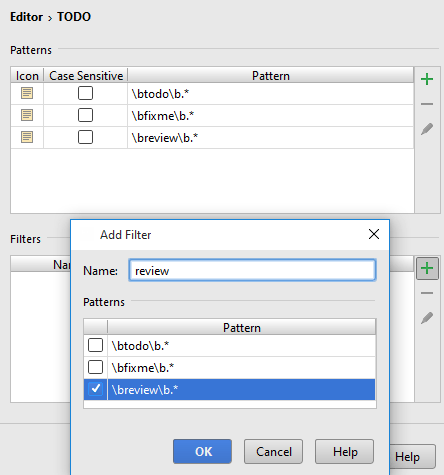Remove filter using minus icon in Filters

pyautogui.click(x=427, y=293)
